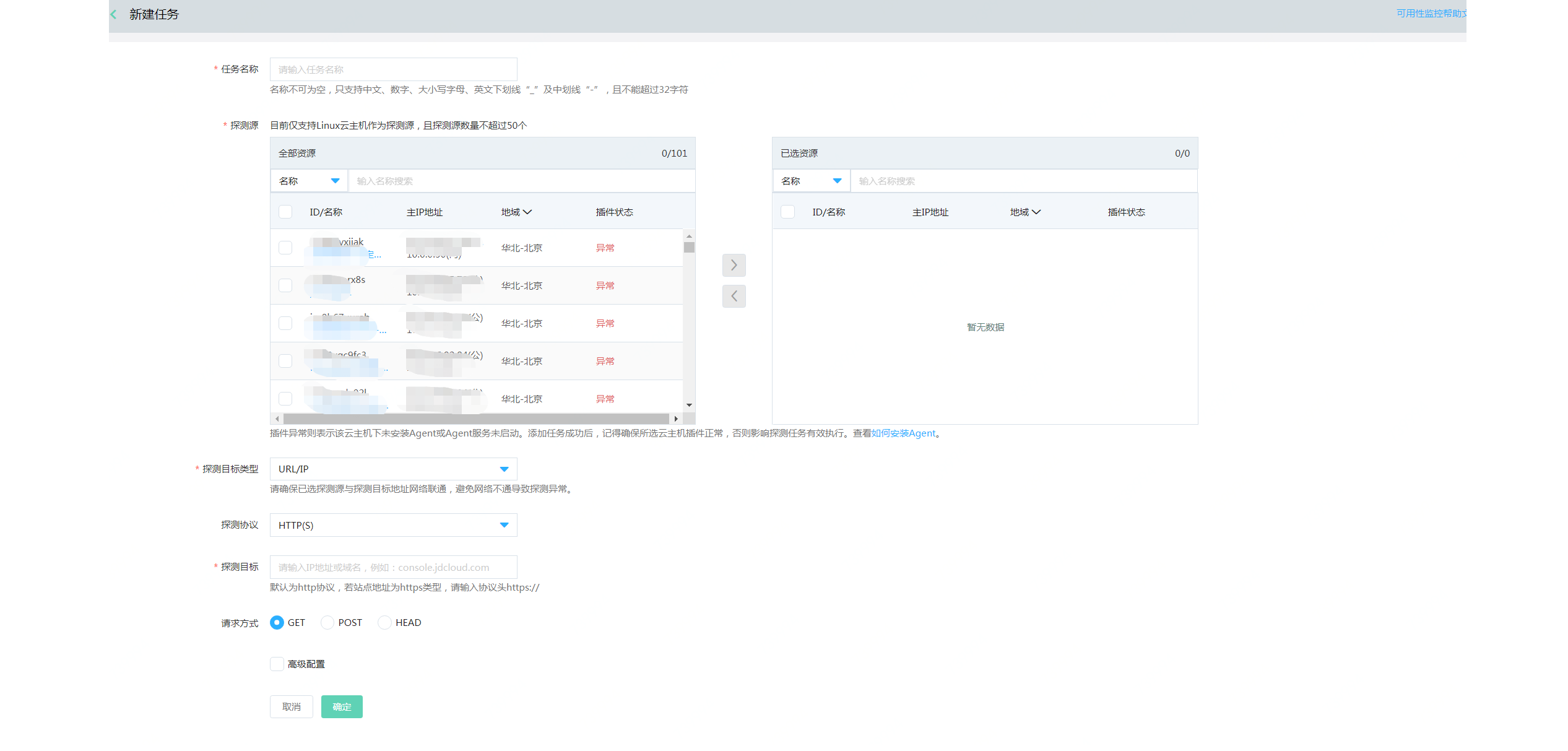
Task: Click the 确定 button to submit
Action: click(341, 706)
